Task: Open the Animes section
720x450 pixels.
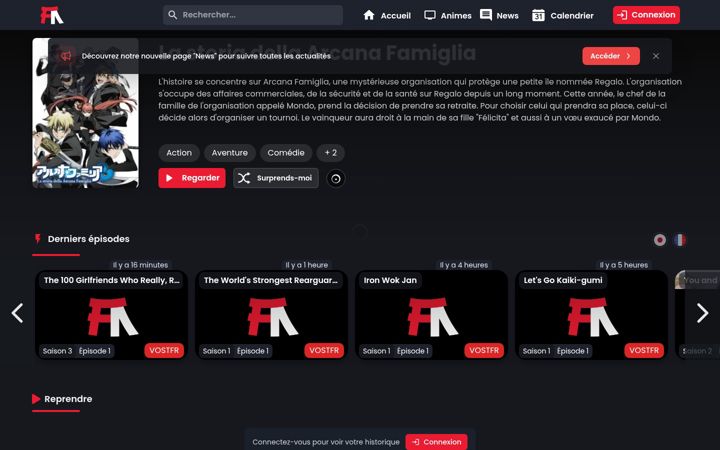Action: pos(448,15)
